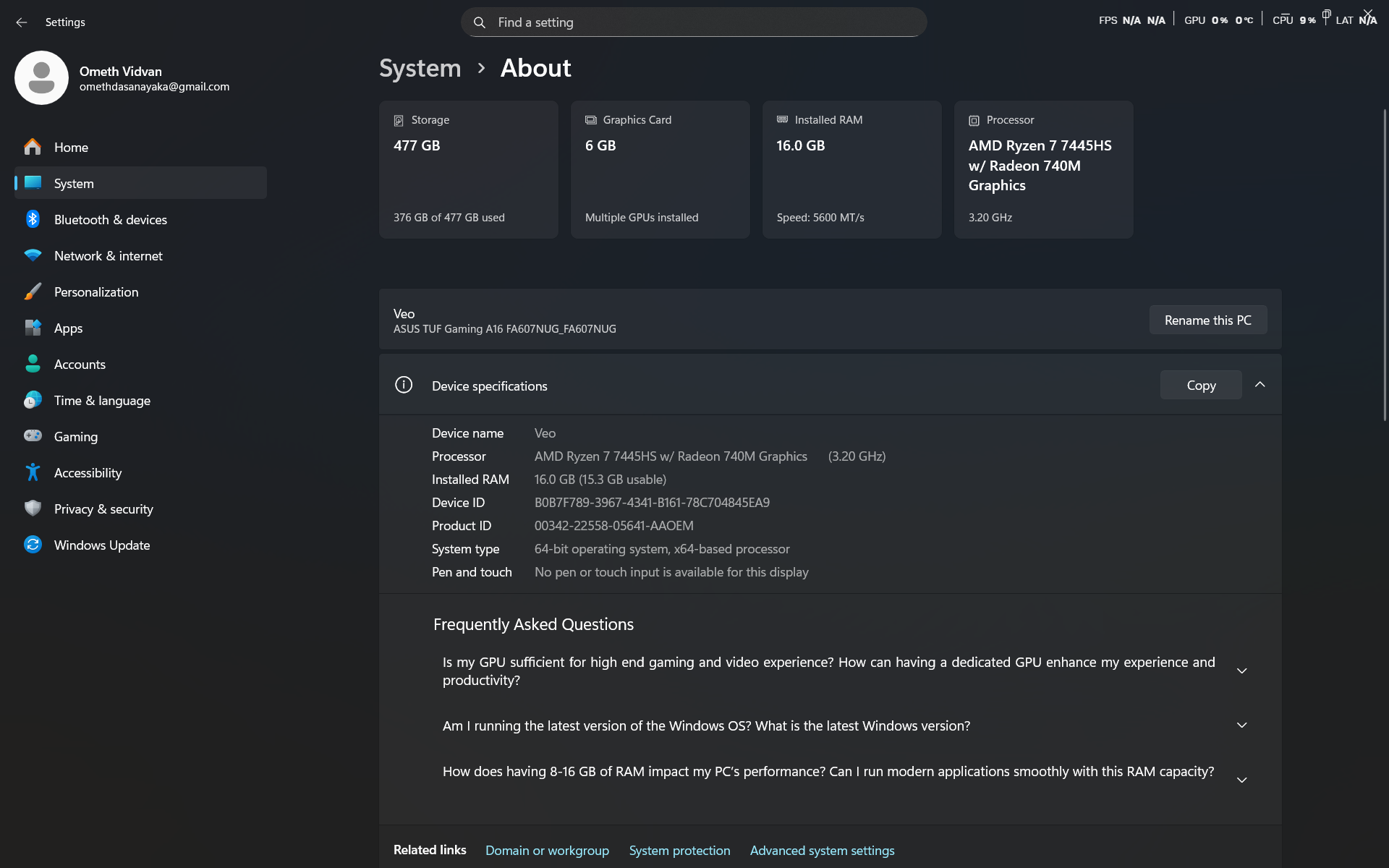The image size is (1389, 868).
Task: Click the Network Wi-Fi icon
Action: click(33, 255)
